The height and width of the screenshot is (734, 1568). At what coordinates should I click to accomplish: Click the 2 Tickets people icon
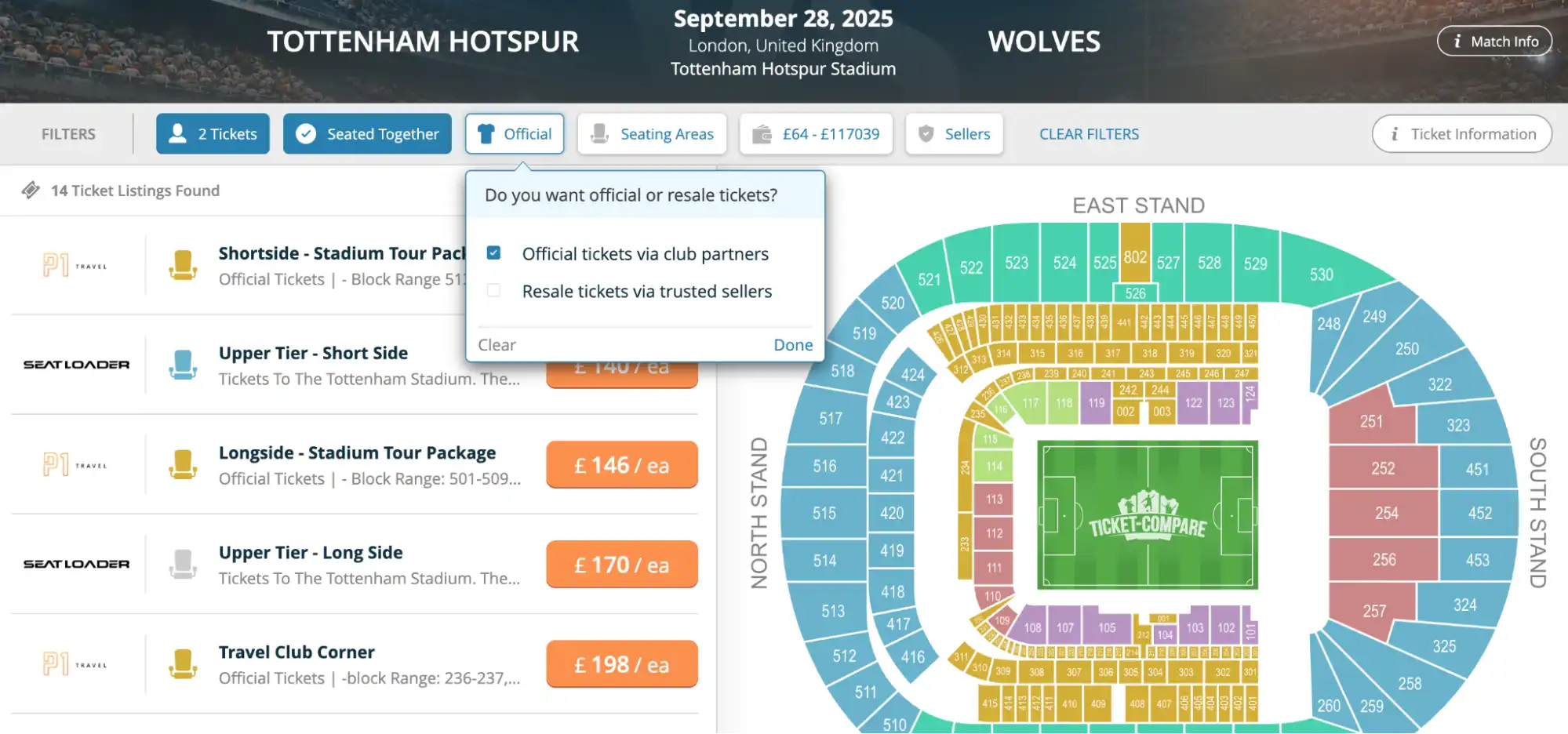178,133
